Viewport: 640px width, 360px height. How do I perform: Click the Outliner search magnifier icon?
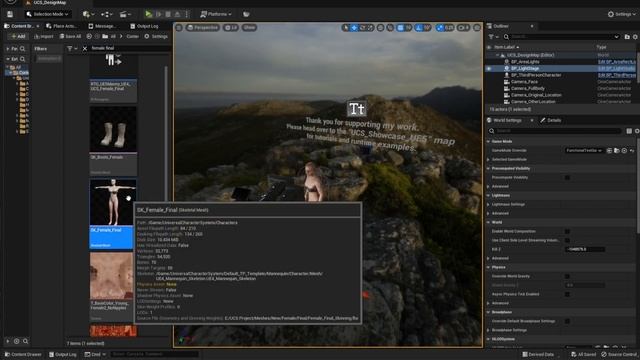pos(506,37)
